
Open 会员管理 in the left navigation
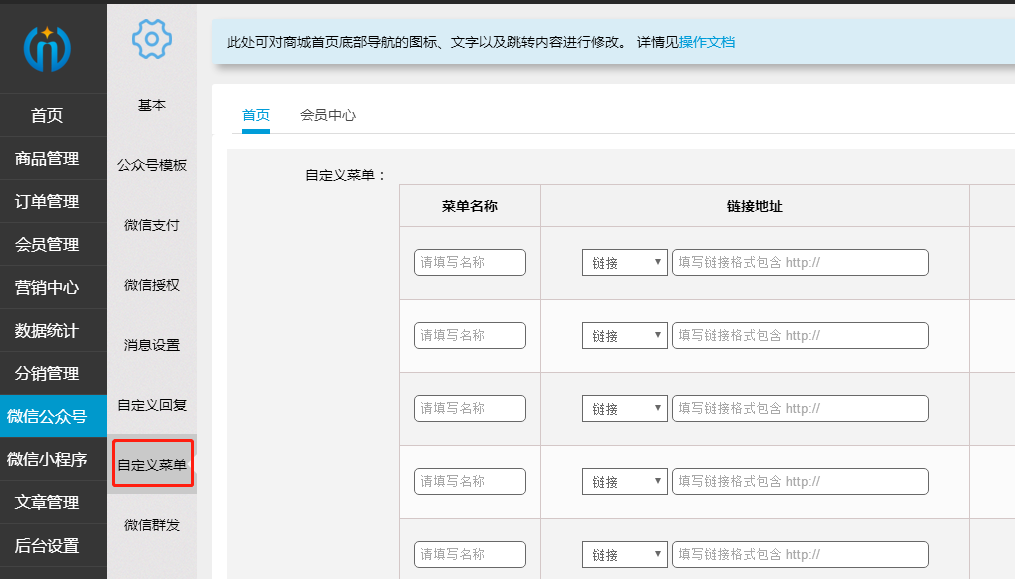click(48, 243)
